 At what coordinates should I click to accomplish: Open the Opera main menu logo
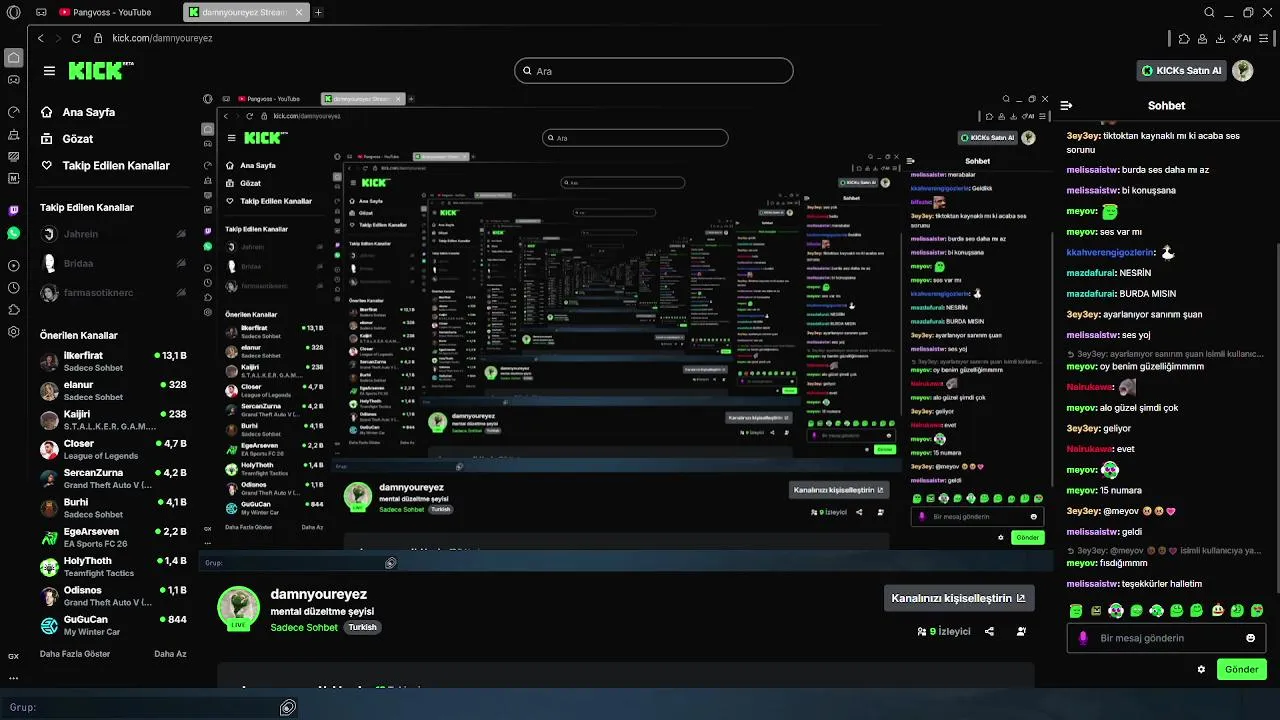pyautogui.click(x=13, y=12)
